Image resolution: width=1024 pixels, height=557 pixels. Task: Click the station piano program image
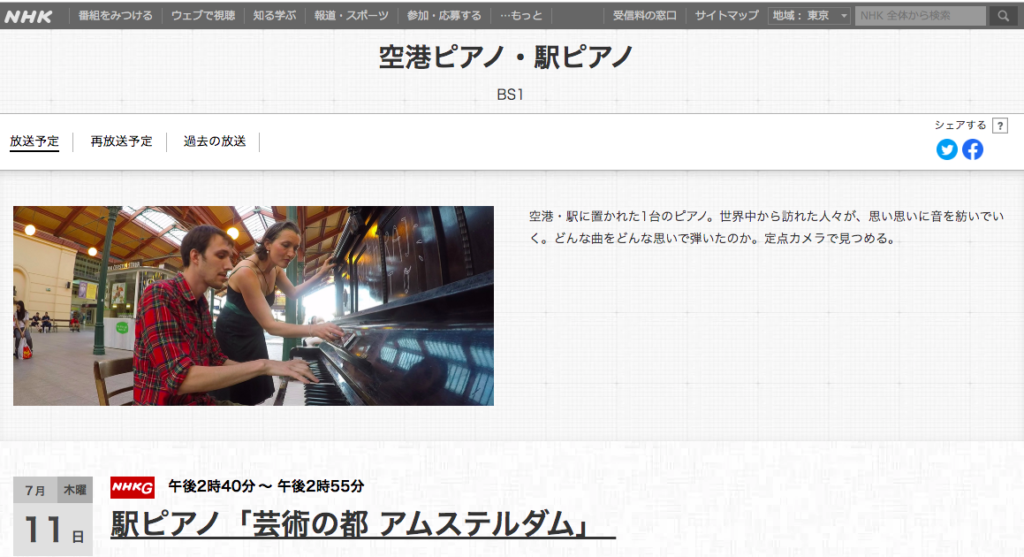253,306
